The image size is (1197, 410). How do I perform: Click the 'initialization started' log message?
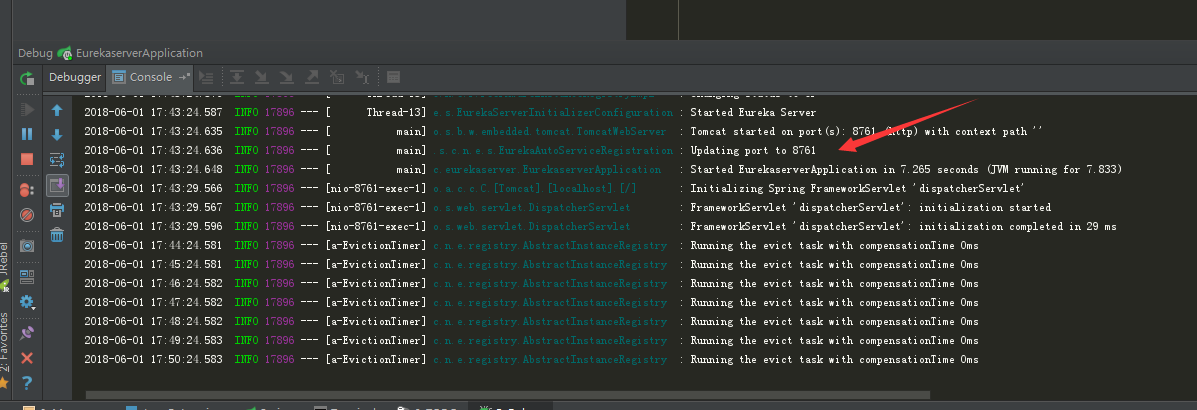tap(870, 208)
